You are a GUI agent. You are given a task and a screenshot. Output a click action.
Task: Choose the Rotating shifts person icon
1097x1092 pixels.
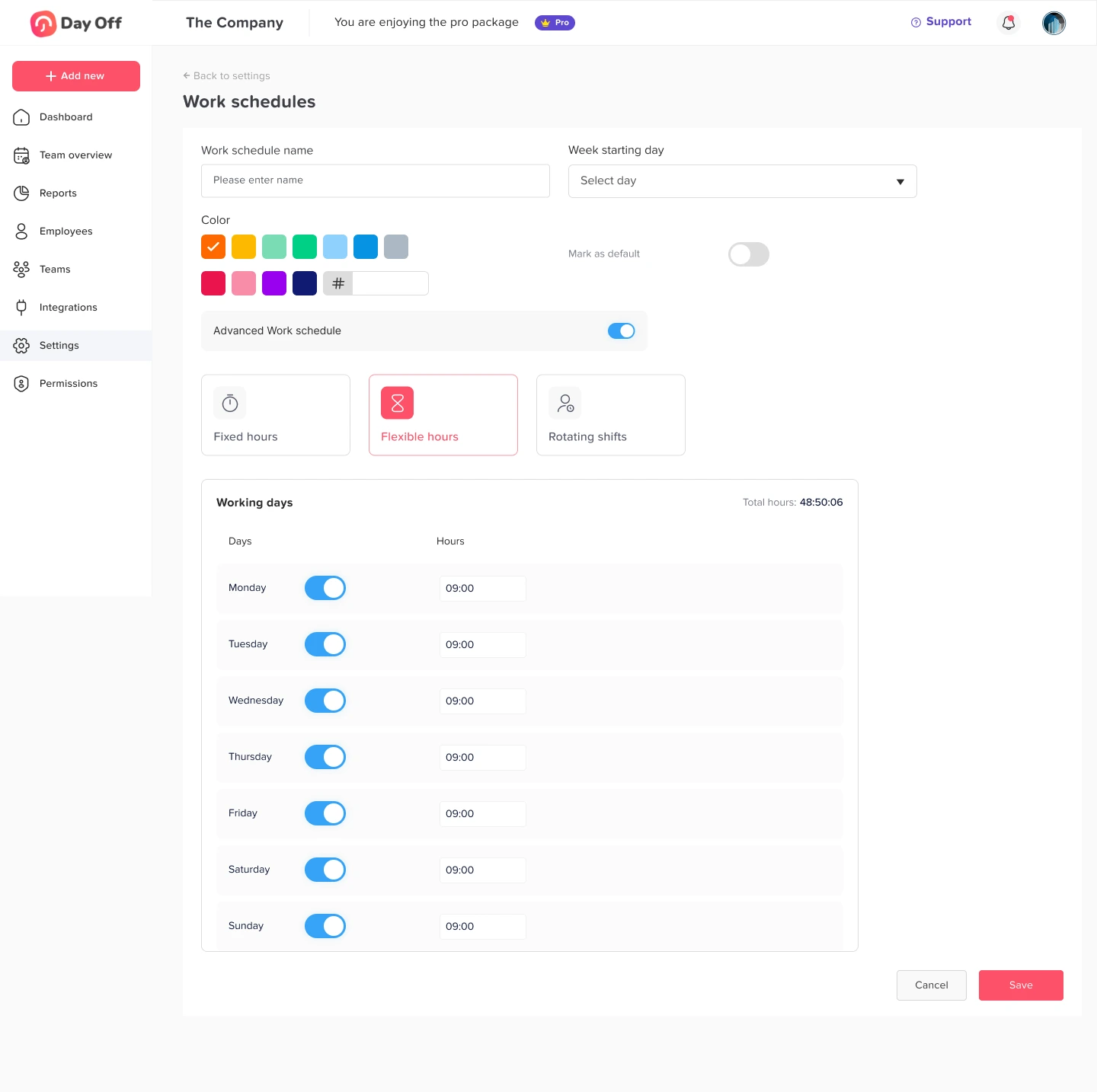coord(565,403)
